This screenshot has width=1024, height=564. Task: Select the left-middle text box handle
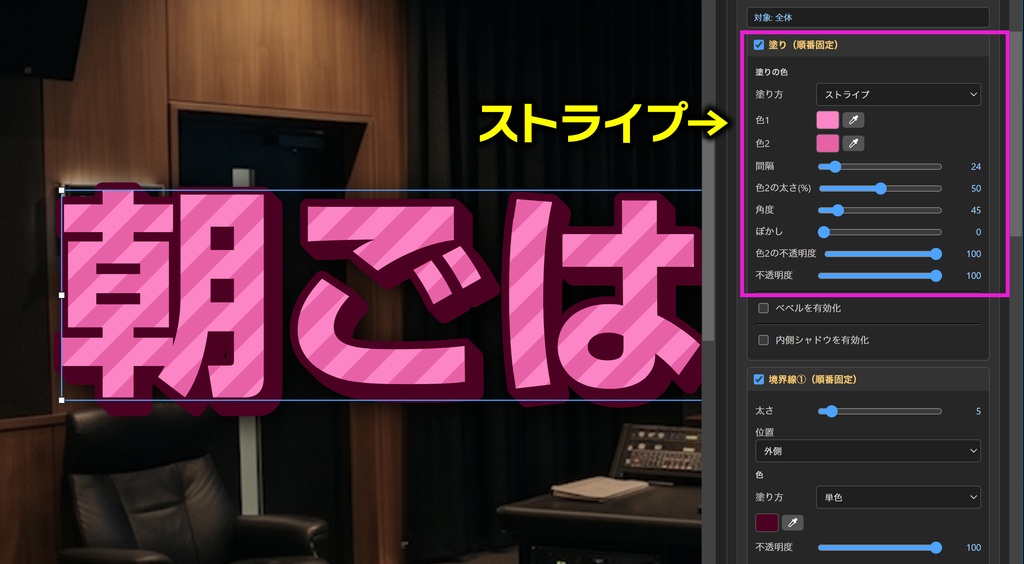(x=61, y=295)
